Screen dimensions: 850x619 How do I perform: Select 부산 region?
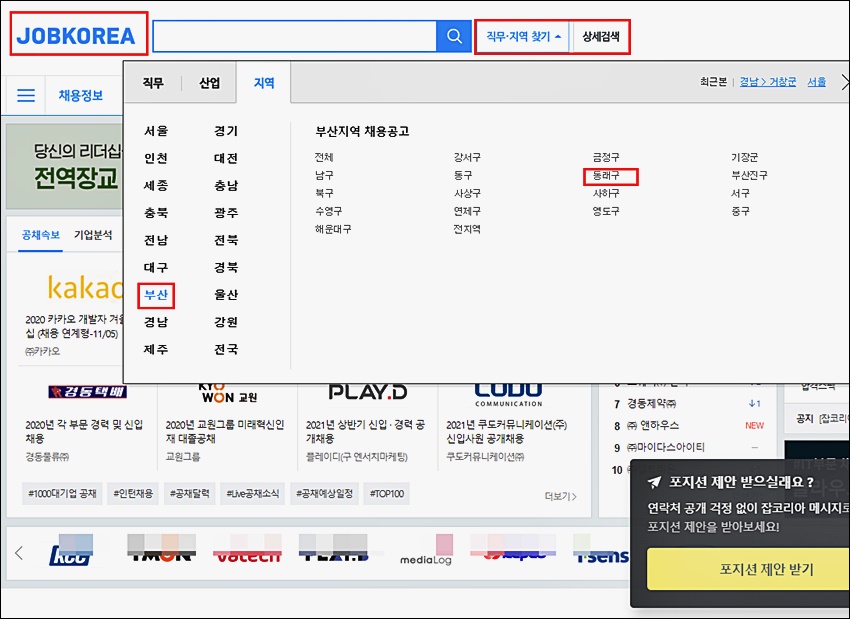click(156, 295)
